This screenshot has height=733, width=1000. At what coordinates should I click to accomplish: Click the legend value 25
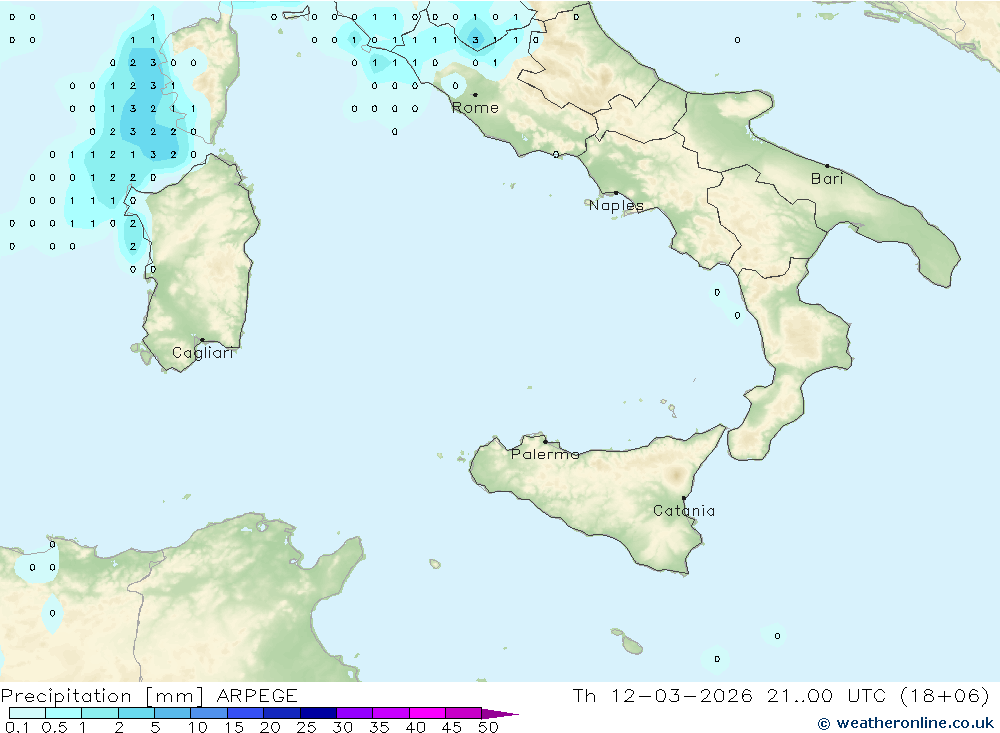point(307,727)
